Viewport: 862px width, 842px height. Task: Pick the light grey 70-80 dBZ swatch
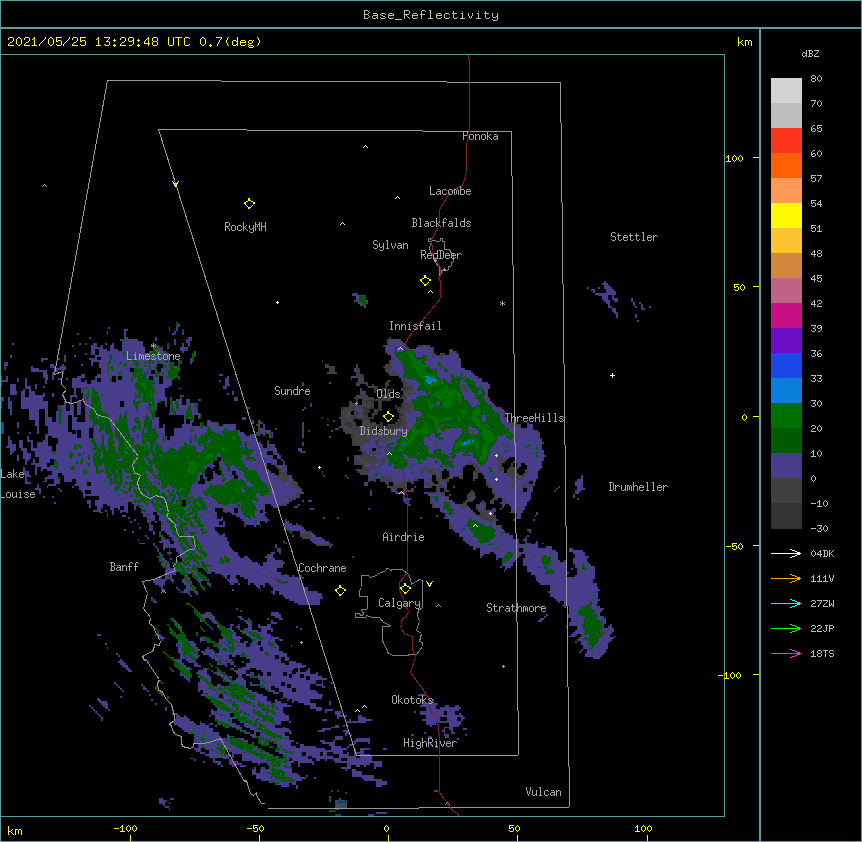(786, 91)
